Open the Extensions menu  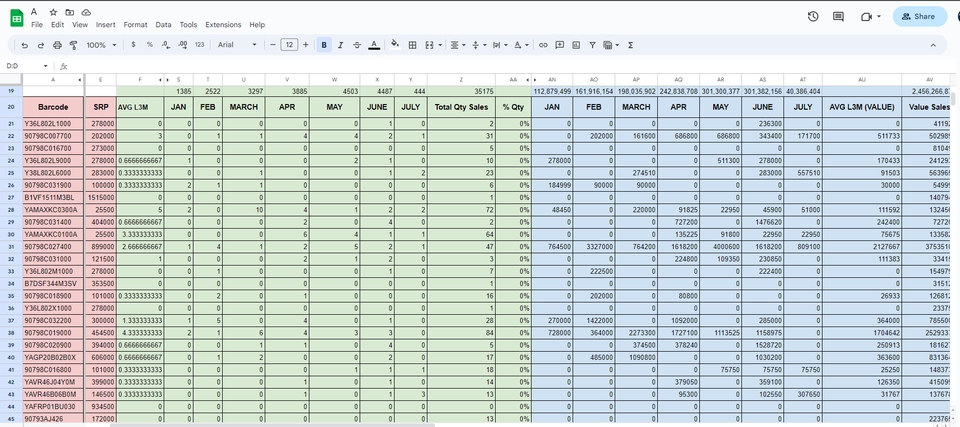223,25
